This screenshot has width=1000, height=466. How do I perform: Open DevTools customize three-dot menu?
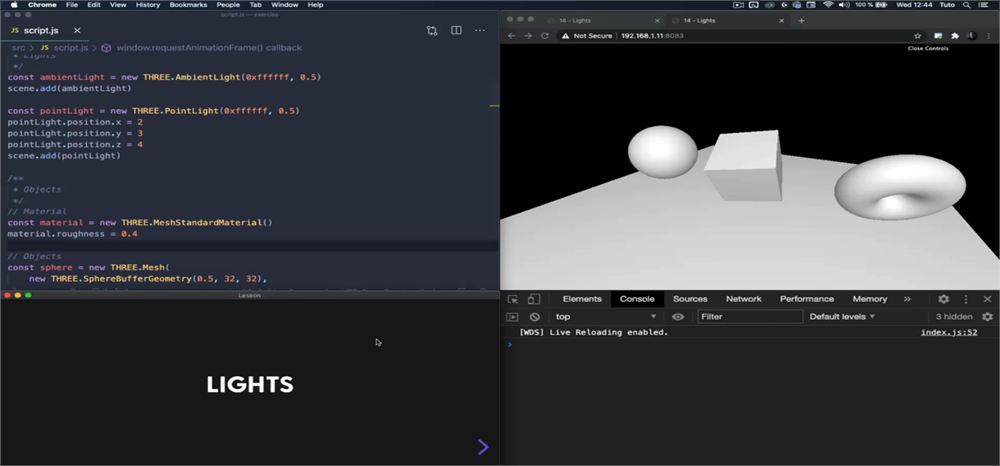[x=966, y=299]
